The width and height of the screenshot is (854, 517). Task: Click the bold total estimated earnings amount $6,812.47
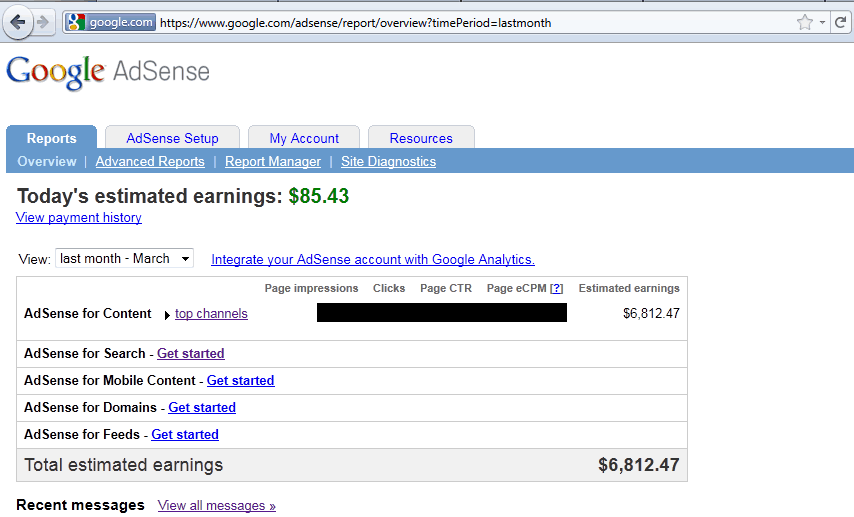[639, 465]
